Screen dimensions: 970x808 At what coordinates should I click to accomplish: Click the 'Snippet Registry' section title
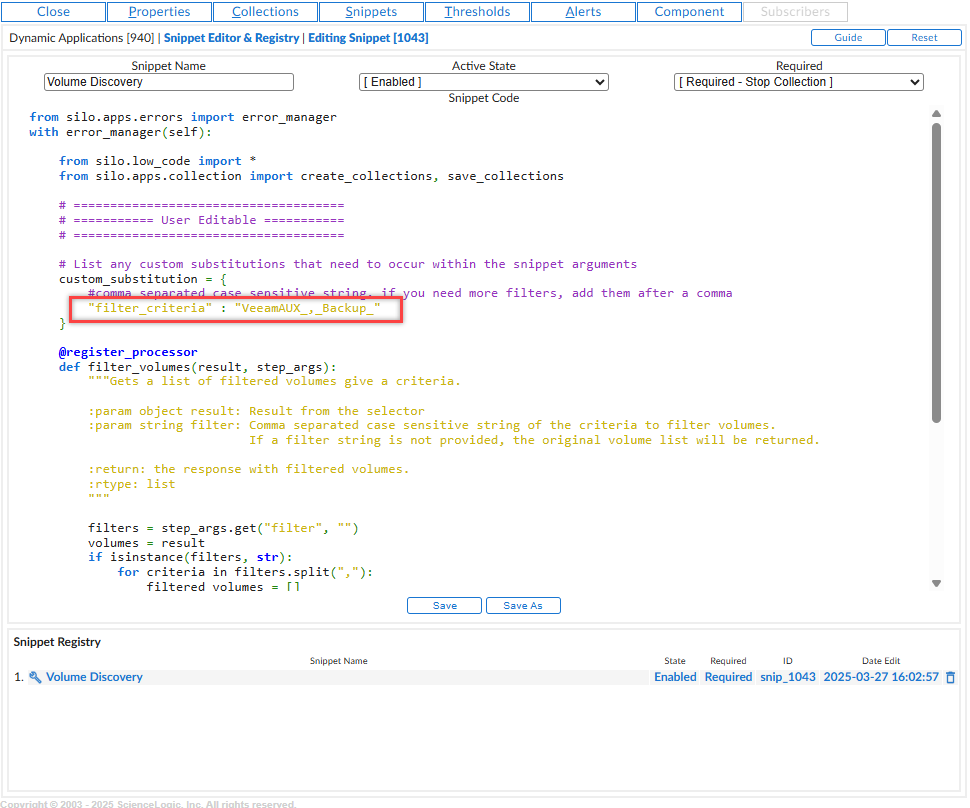pos(57,642)
